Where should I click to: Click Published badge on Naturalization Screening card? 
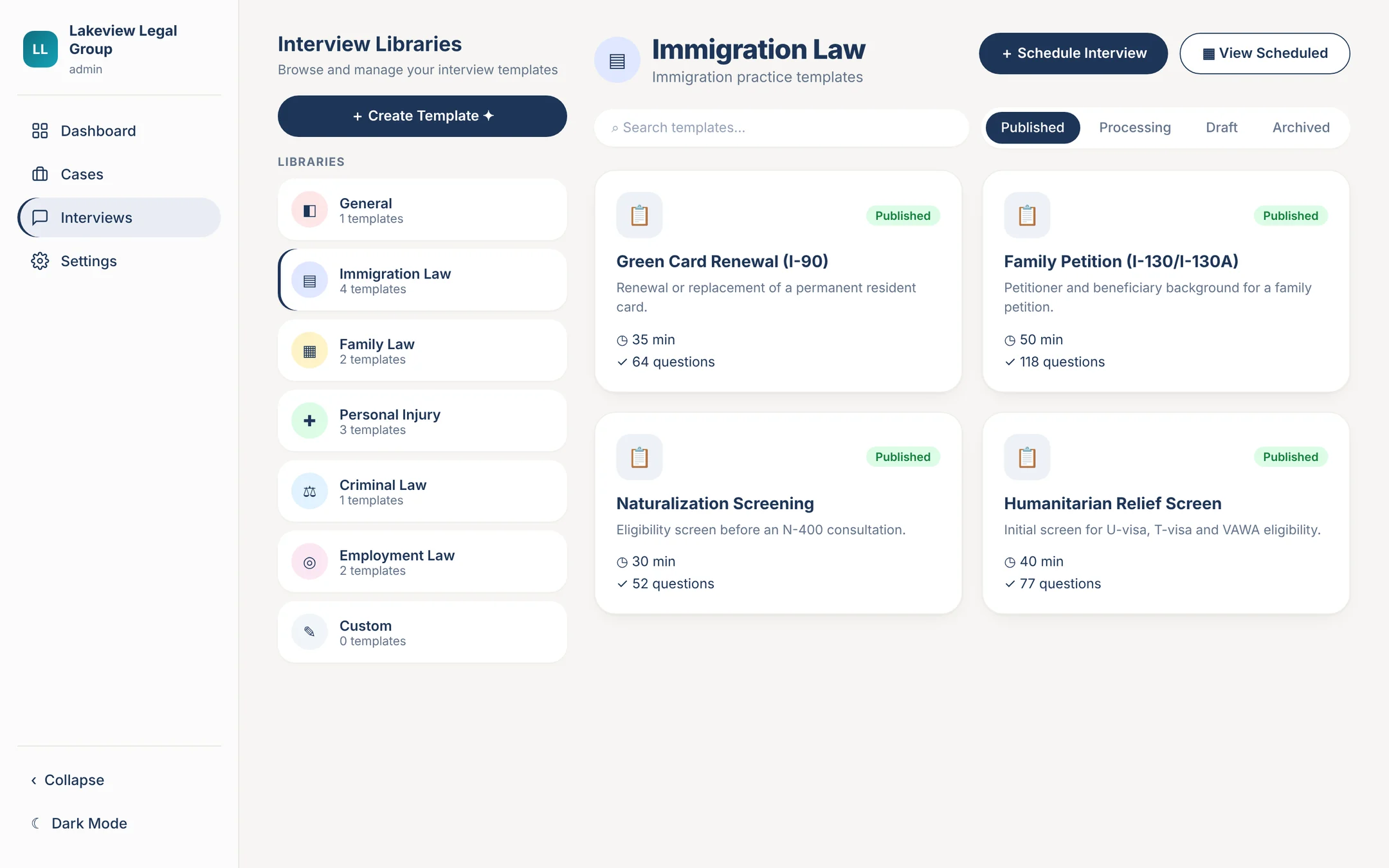903,457
